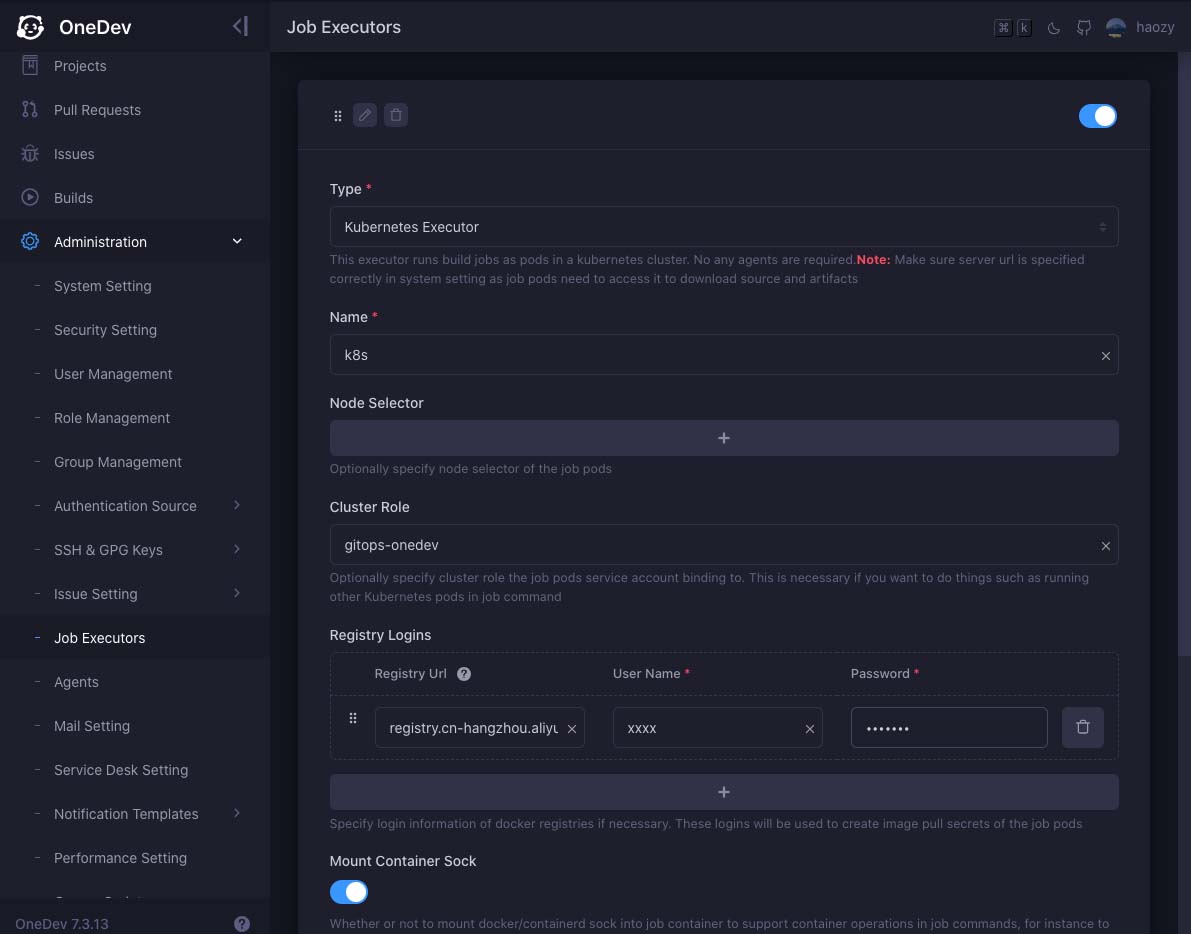Open Role Management

[x=112, y=418]
